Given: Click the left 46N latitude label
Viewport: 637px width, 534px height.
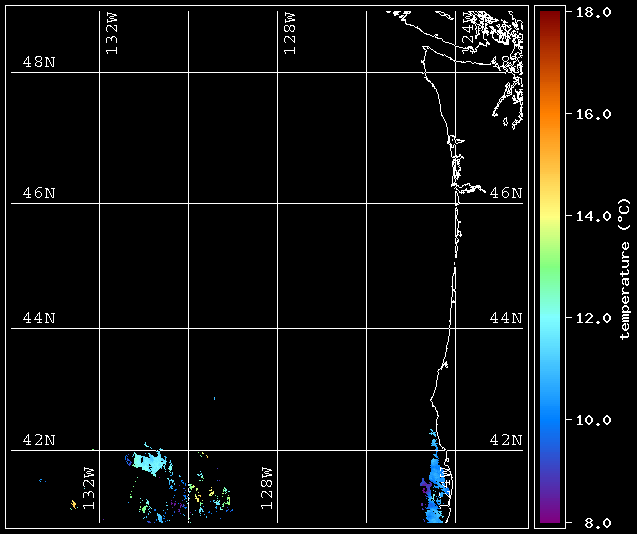Looking at the screenshot, I should point(39,192).
